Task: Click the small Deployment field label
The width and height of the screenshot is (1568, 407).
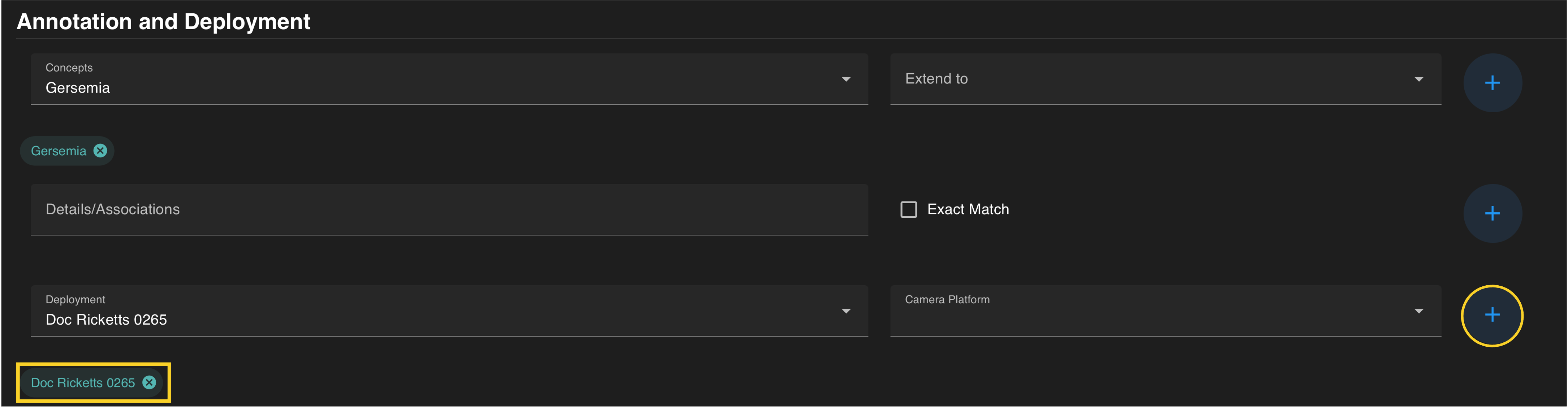Action: pos(76,300)
